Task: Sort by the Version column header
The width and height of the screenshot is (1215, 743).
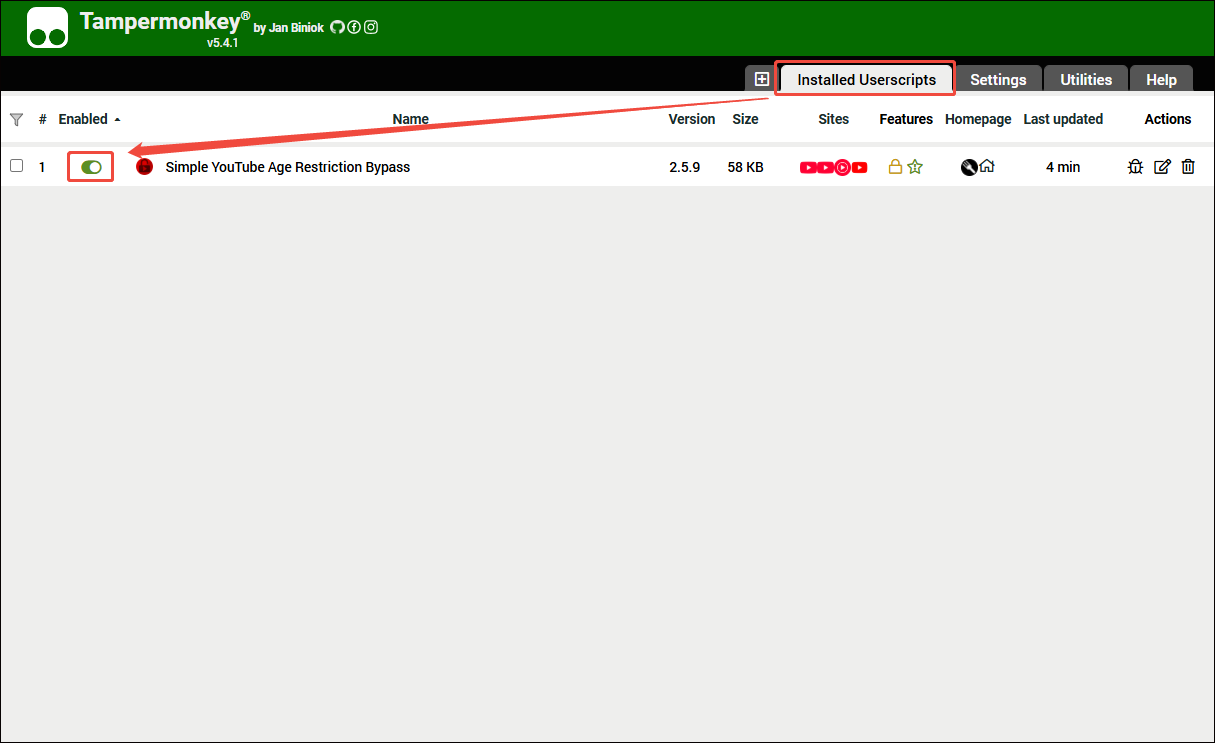Action: (692, 119)
